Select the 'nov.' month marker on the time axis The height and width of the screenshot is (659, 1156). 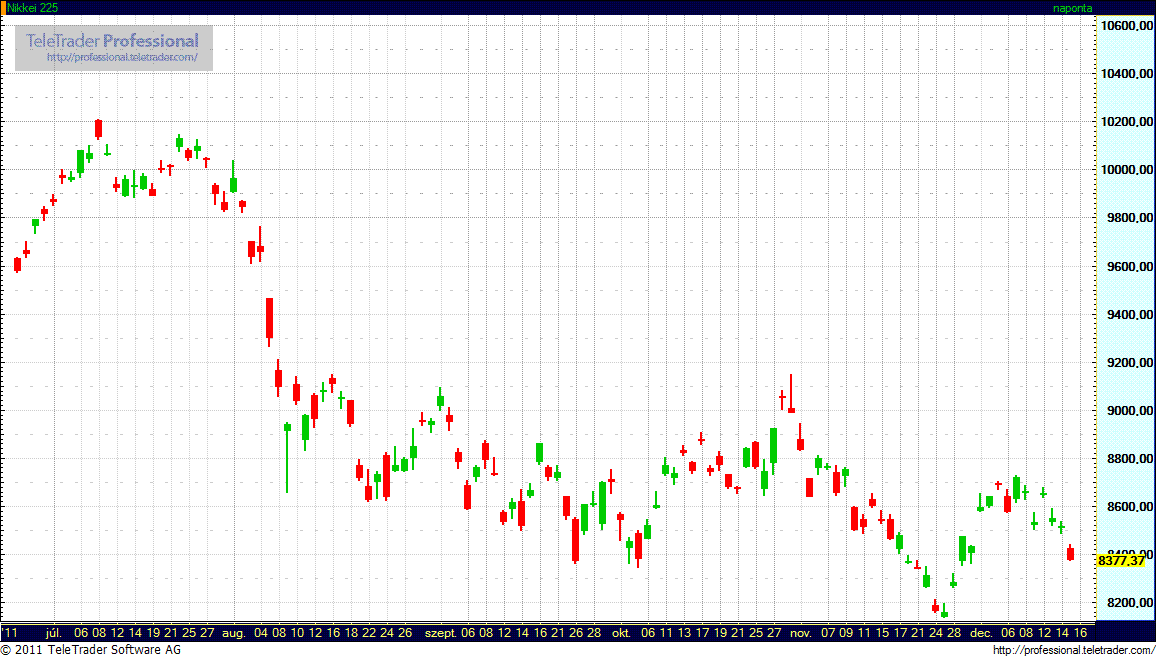(x=799, y=633)
